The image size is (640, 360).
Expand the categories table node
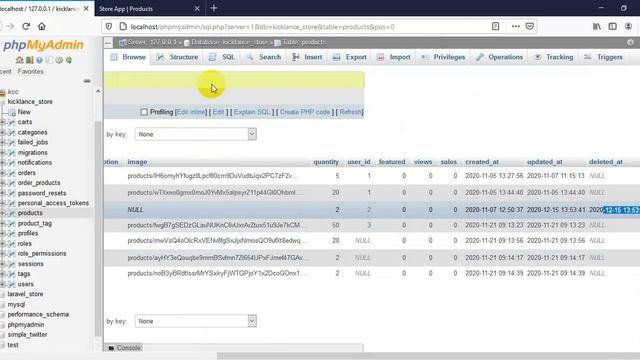(x=3, y=132)
